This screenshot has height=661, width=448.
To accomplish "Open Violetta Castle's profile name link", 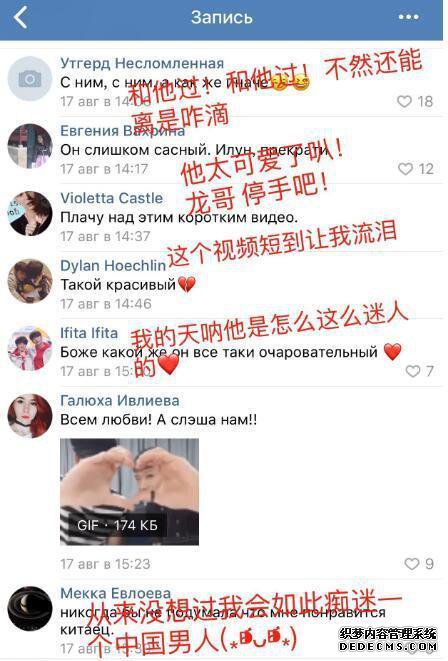I will pyautogui.click(x=112, y=198).
